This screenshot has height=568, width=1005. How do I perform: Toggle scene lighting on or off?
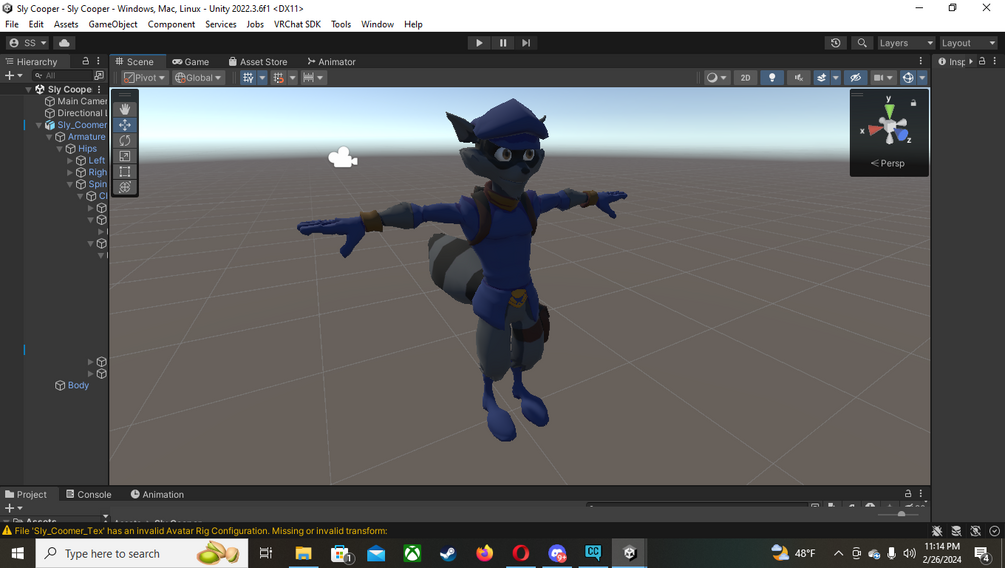(x=772, y=78)
